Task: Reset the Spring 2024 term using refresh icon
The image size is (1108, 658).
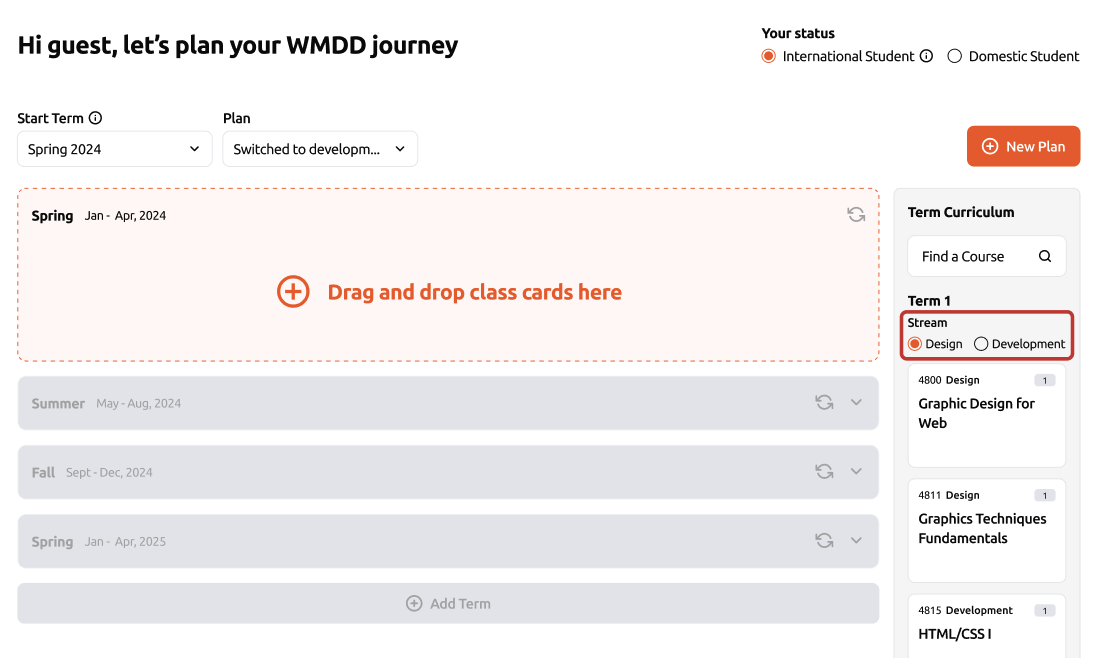Action: click(x=856, y=214)
